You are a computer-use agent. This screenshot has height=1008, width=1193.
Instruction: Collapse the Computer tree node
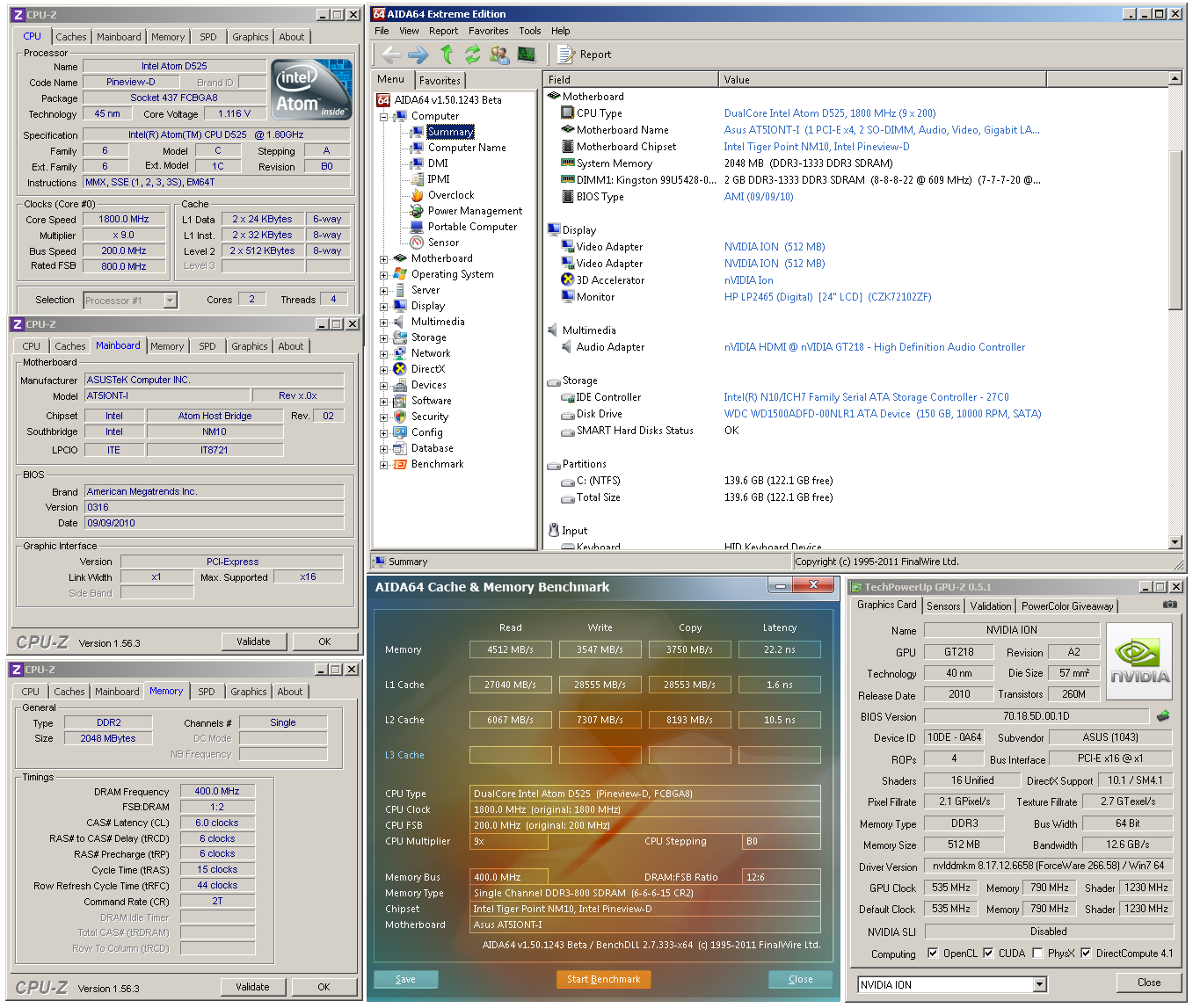(x=383, y=116)
